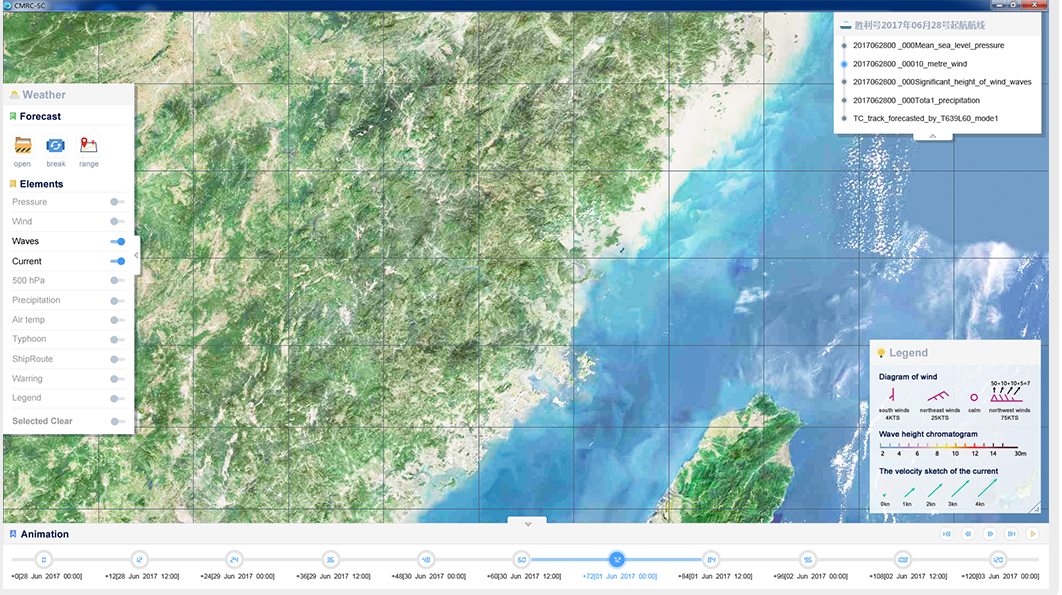
Task: Select 2017062800 Mean sea level pressure entry
Action: pos(927,45)
